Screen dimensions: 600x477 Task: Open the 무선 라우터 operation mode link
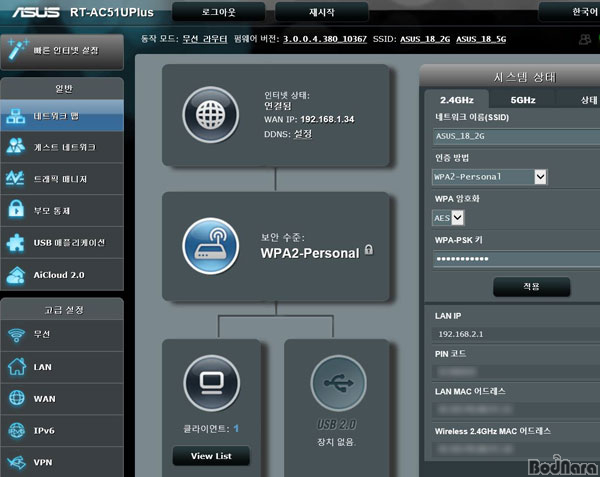pyautogui.click(x=205, y=39)
